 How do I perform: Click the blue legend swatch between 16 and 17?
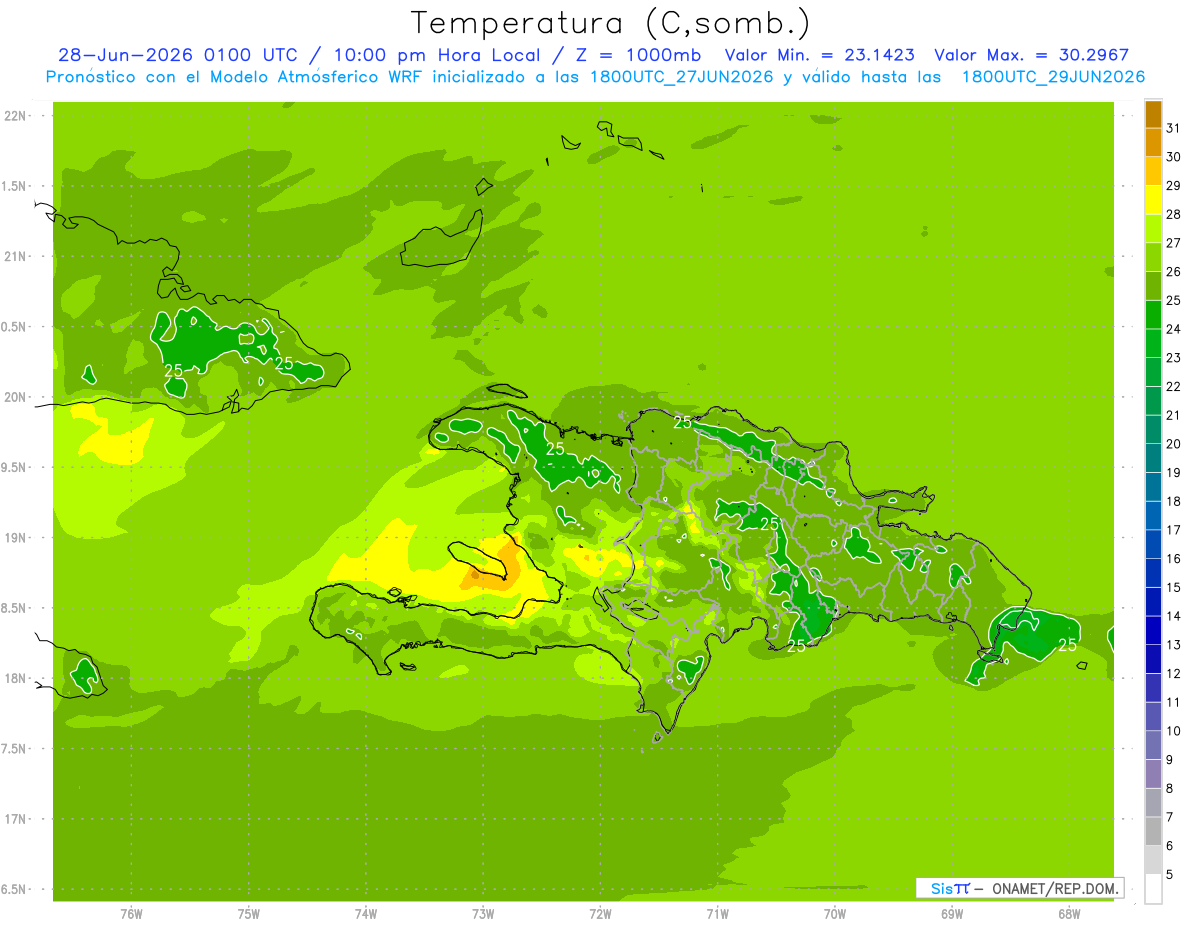pyautogui.click(x=1153, y=544)
